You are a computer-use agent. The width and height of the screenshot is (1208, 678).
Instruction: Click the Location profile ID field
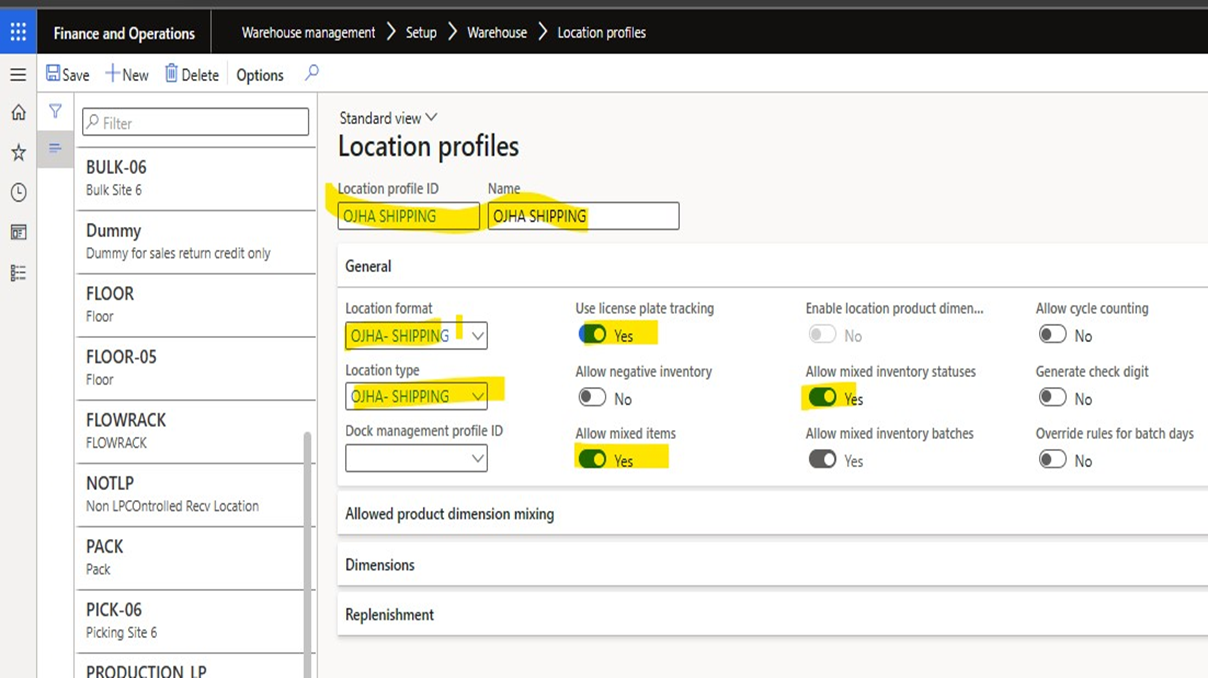click(409, 216)
